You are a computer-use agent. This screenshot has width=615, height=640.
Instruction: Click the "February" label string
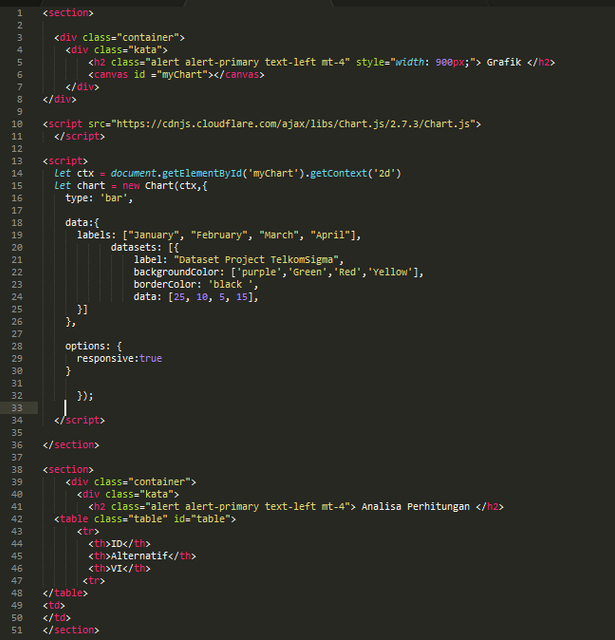pos(219,235)
